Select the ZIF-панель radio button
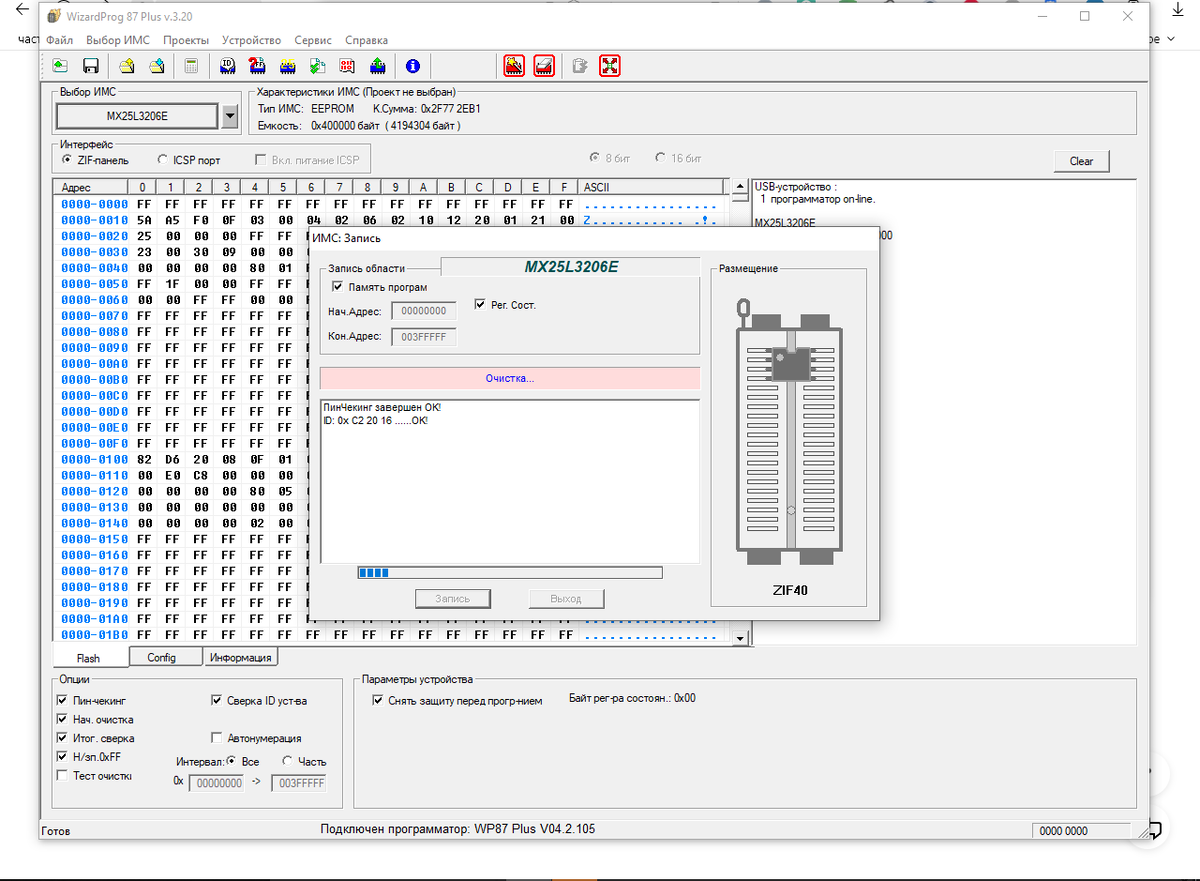Viewport: 1200px width, 881px height. click(x=67, y=160)
